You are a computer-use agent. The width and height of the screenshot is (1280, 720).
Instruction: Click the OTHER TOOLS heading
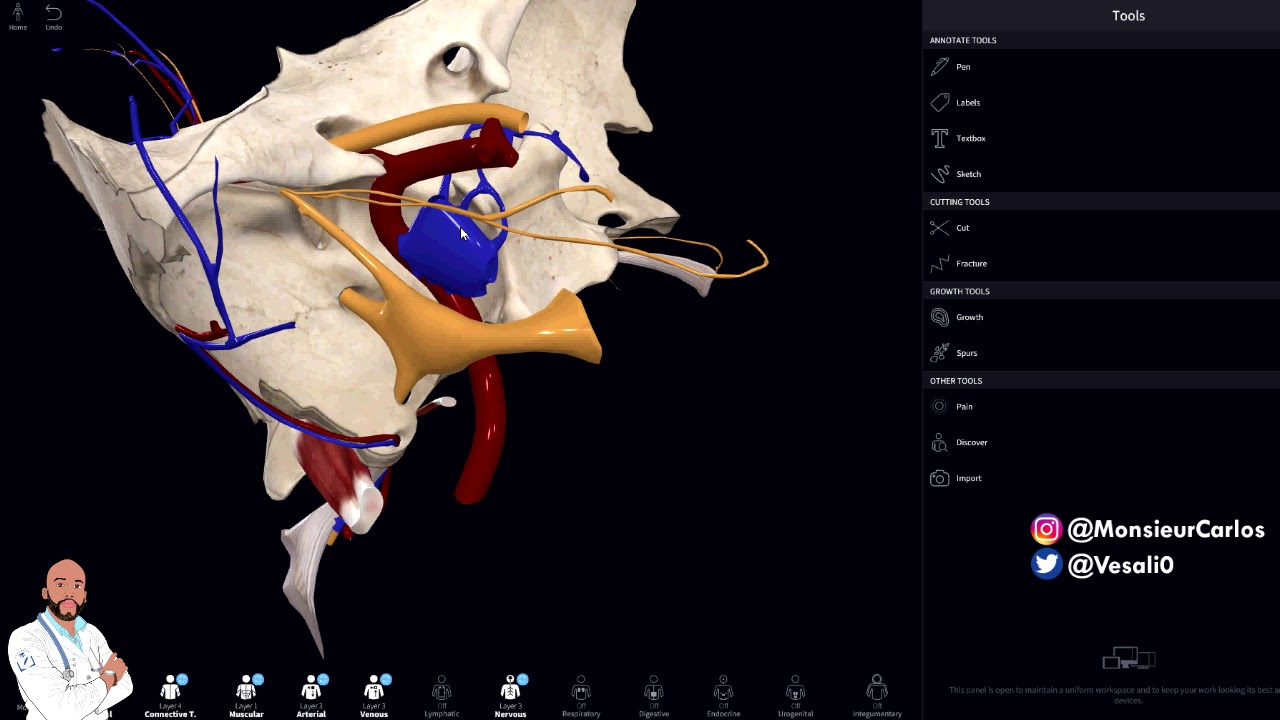coord(956,381)
